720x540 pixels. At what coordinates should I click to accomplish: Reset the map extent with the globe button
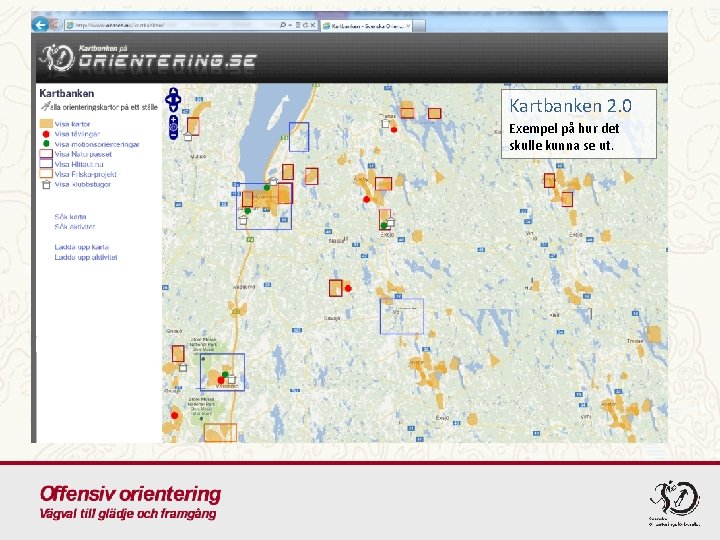pyautogui.click(x=173, y=127)
